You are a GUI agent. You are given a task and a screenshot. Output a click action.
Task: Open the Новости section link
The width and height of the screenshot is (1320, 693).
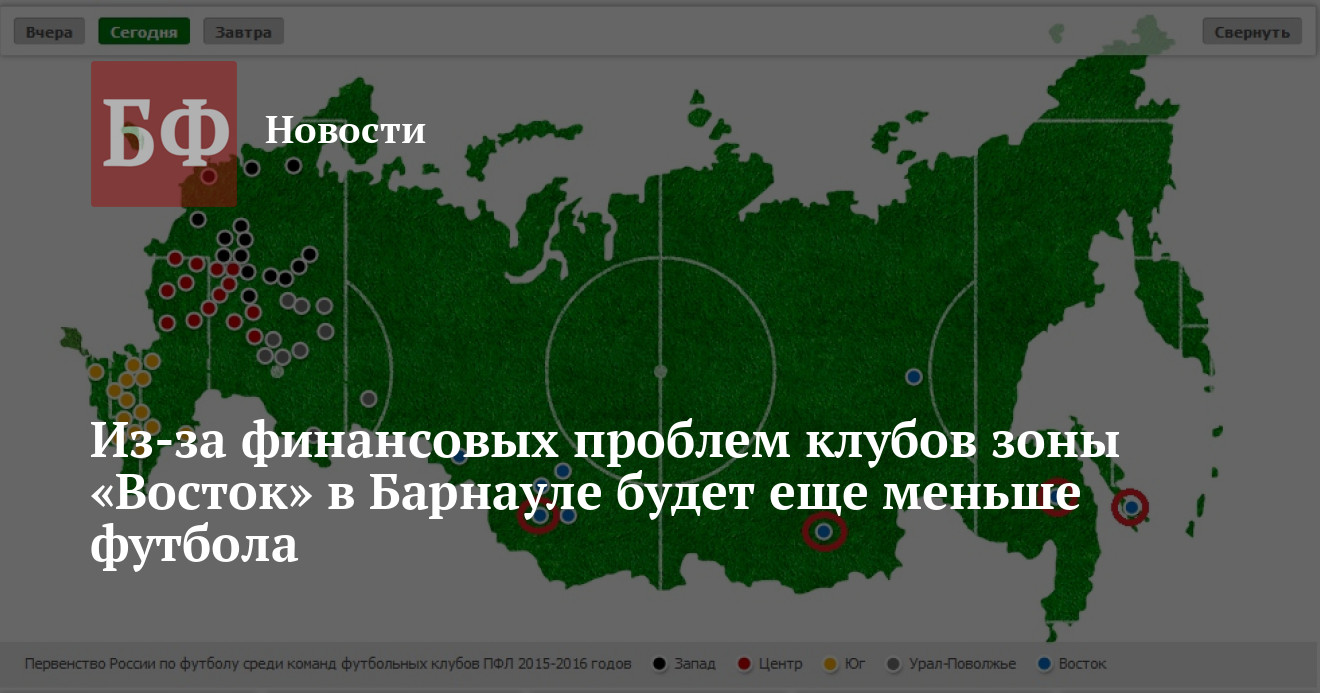(x=345, y=130)
